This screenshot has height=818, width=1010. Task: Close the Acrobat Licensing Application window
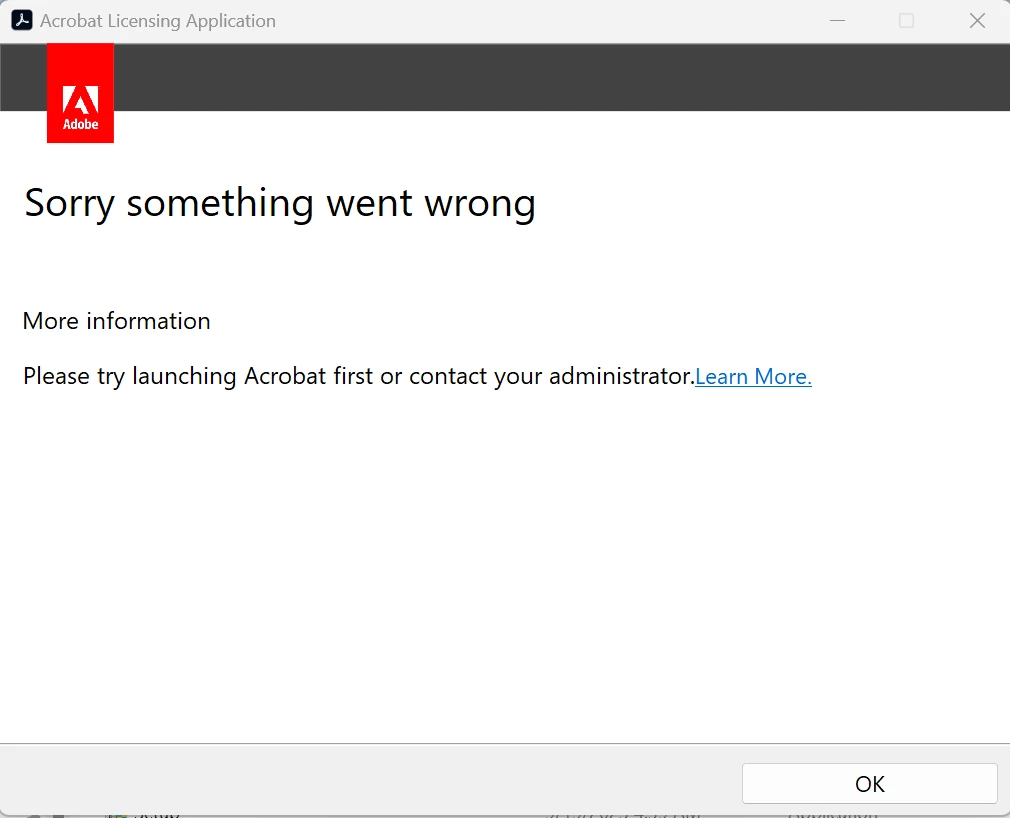977,21
